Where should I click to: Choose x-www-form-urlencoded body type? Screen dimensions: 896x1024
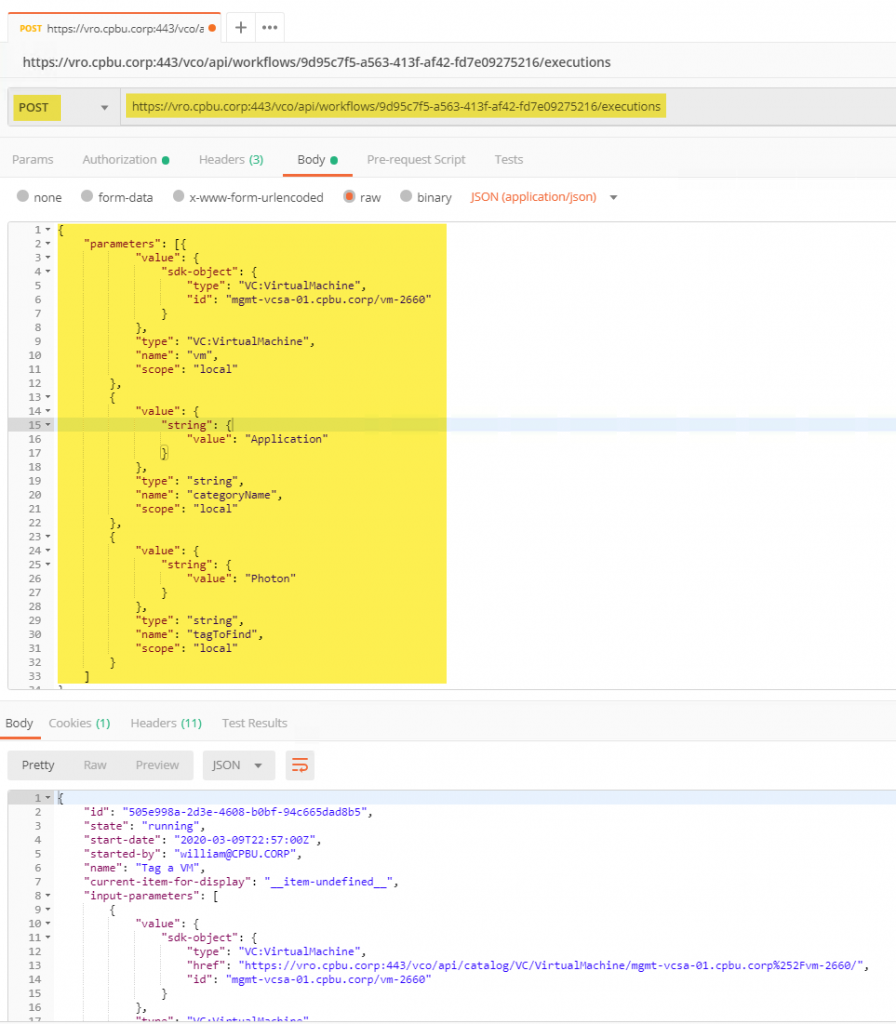pyautogui.click(x=179, y=197)
